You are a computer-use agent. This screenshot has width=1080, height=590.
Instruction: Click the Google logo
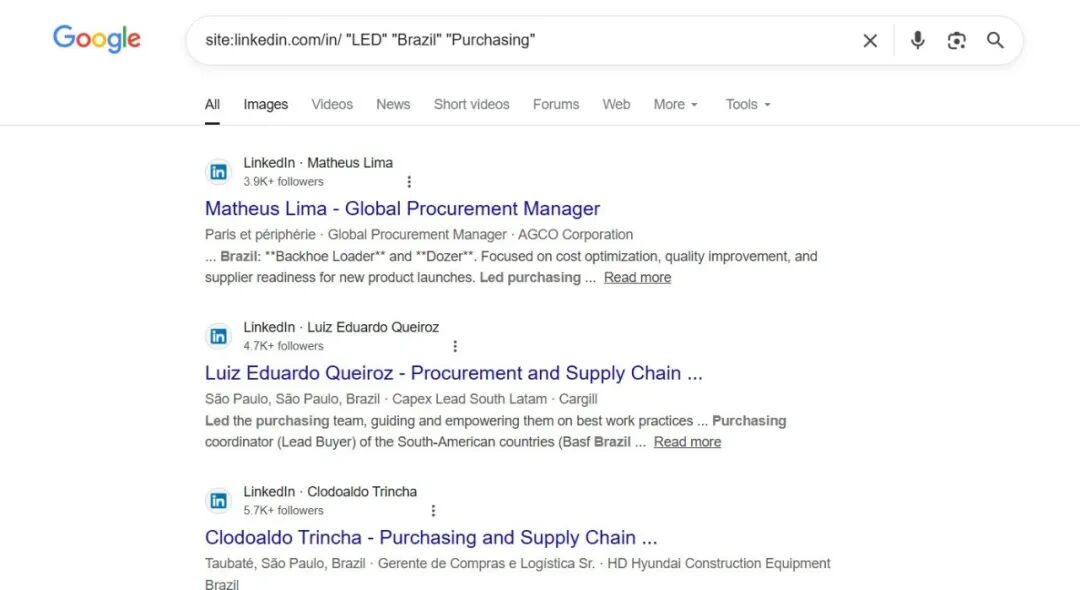pyautogui.click(x=97, y=39)
